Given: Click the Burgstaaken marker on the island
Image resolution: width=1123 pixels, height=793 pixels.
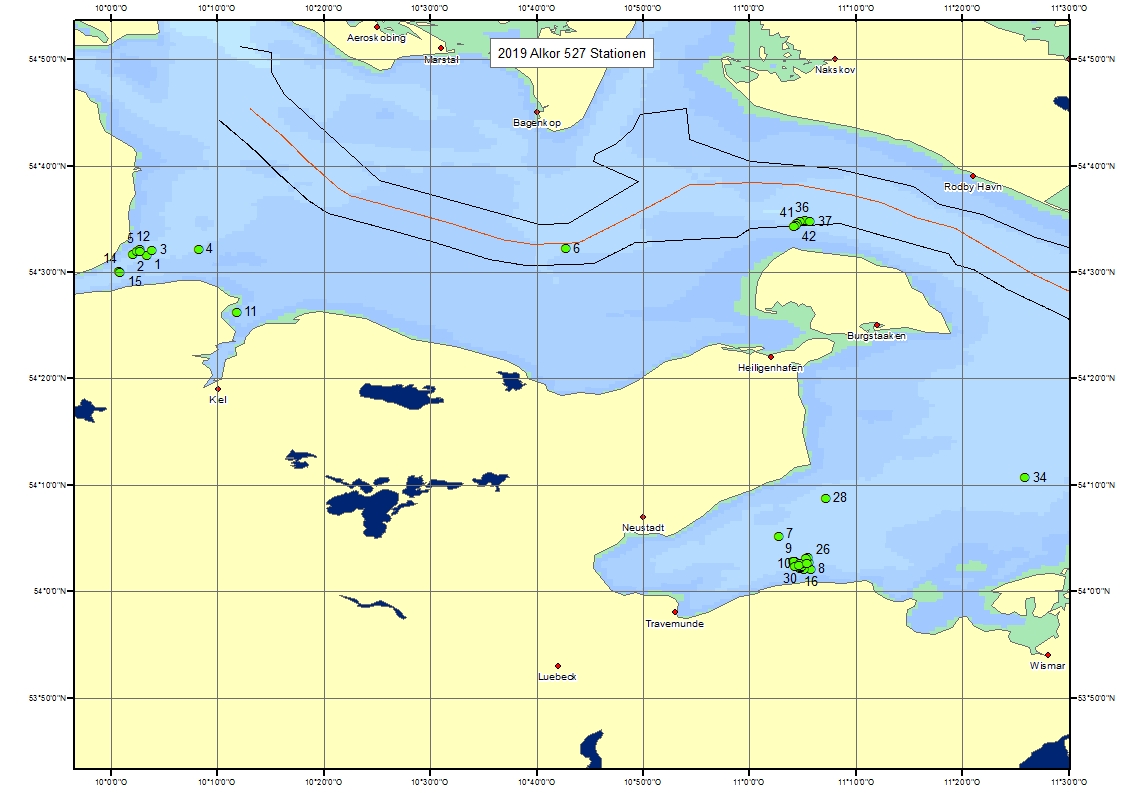Looking at the screenshot, I should [877, 325].
